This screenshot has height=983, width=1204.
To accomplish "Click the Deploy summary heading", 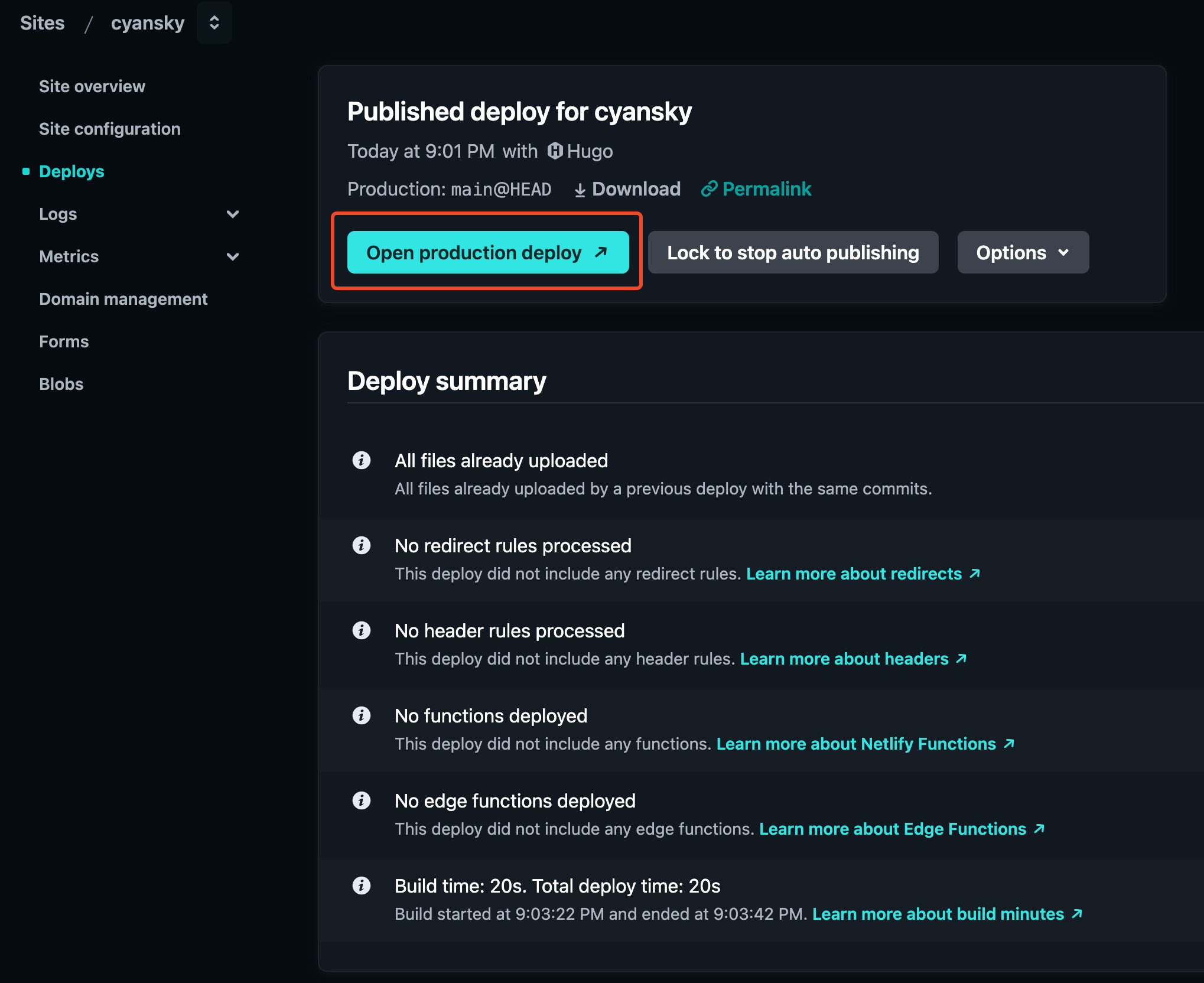I will (447, 381).
